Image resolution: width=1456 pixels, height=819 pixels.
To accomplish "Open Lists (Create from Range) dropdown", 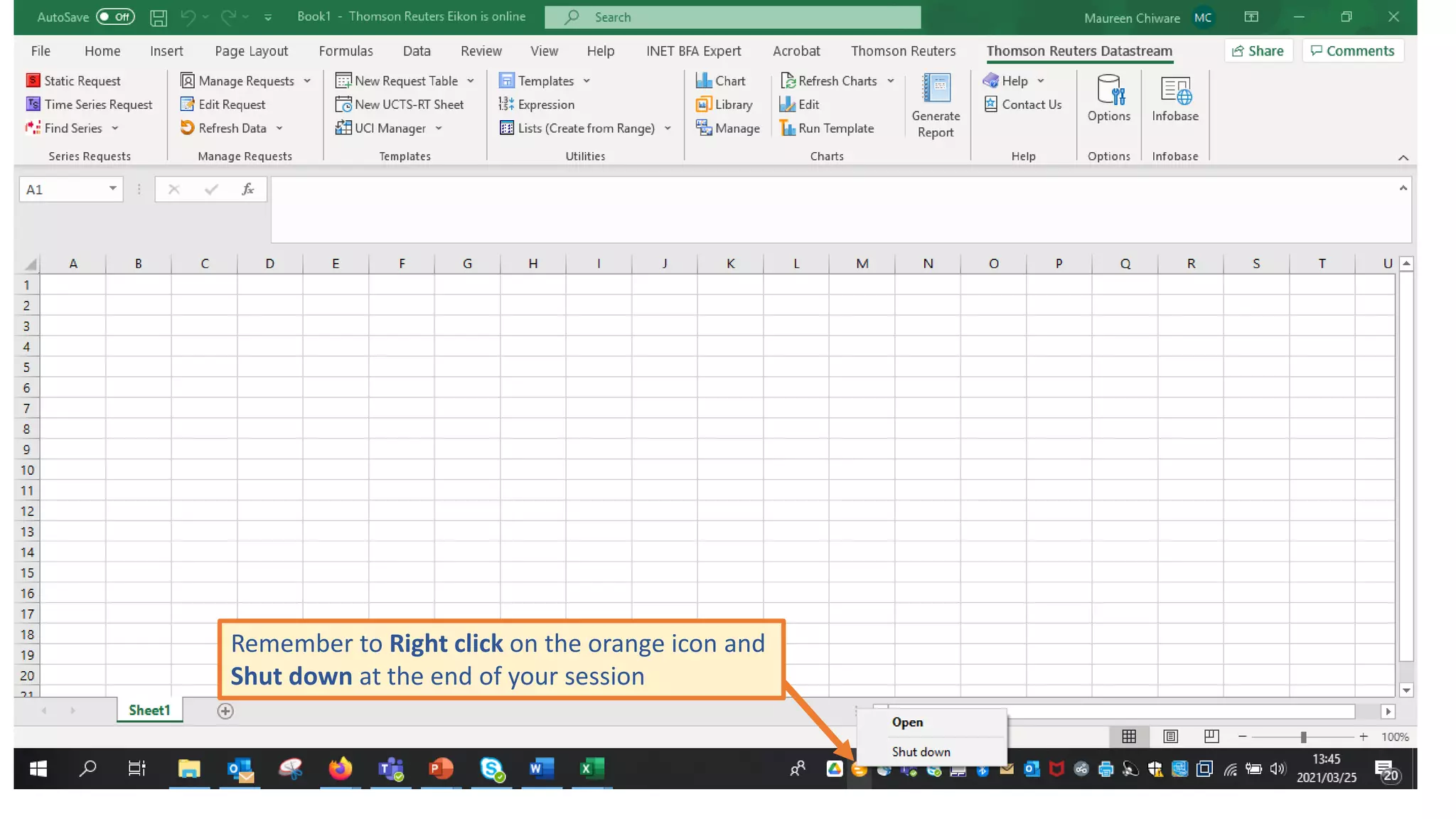I will 668,128.
